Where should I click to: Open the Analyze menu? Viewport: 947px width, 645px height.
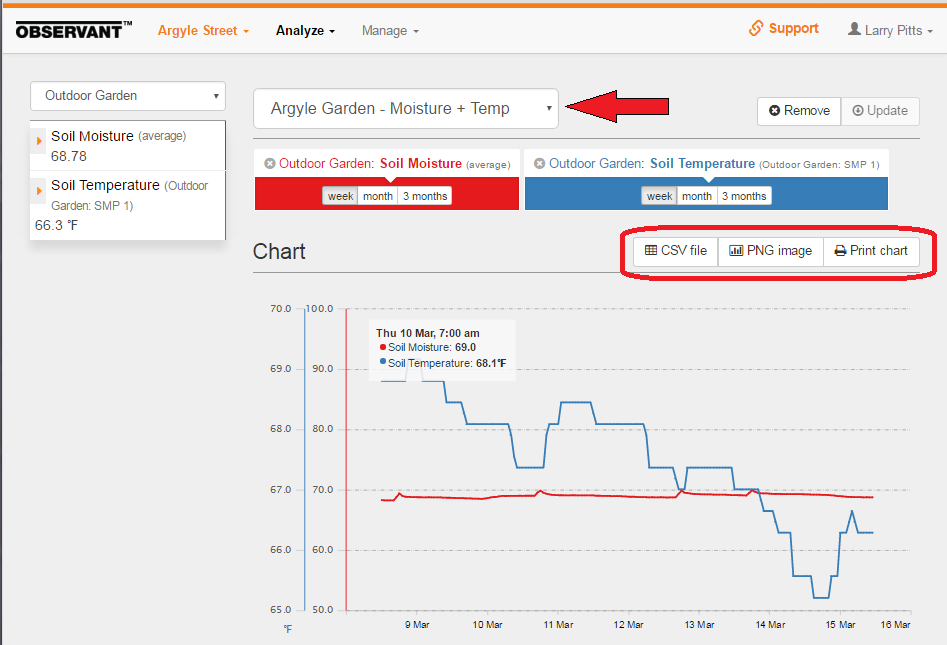[x=305, y=31]
